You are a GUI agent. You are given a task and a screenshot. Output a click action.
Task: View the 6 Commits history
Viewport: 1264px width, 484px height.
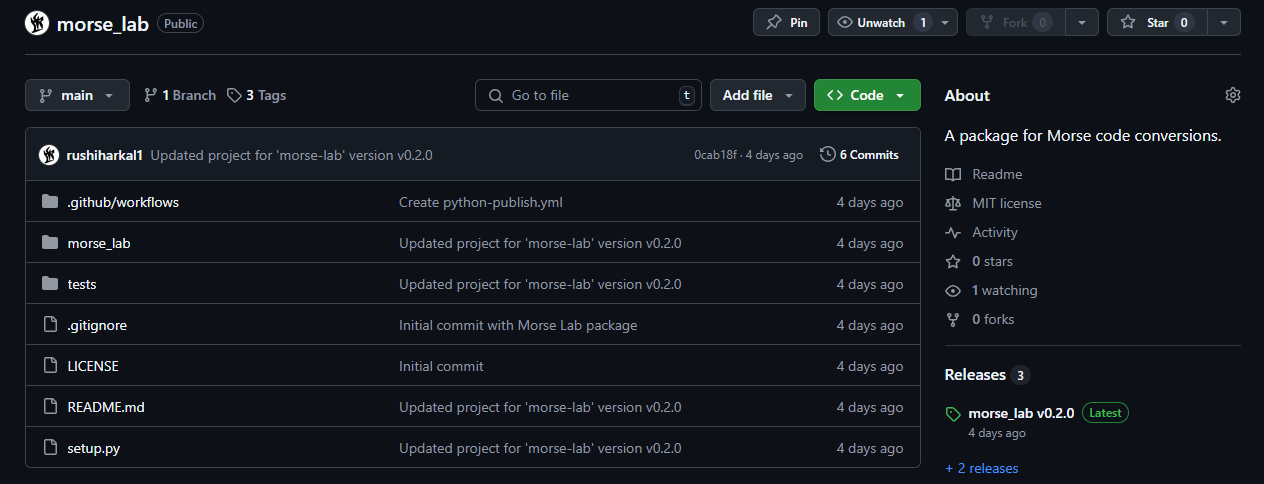click(859, 155)
